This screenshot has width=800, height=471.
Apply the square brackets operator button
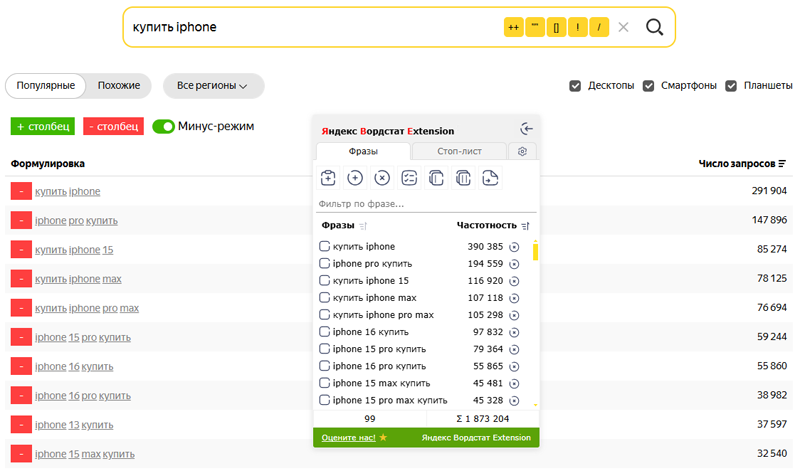click(x=556, y=27)
